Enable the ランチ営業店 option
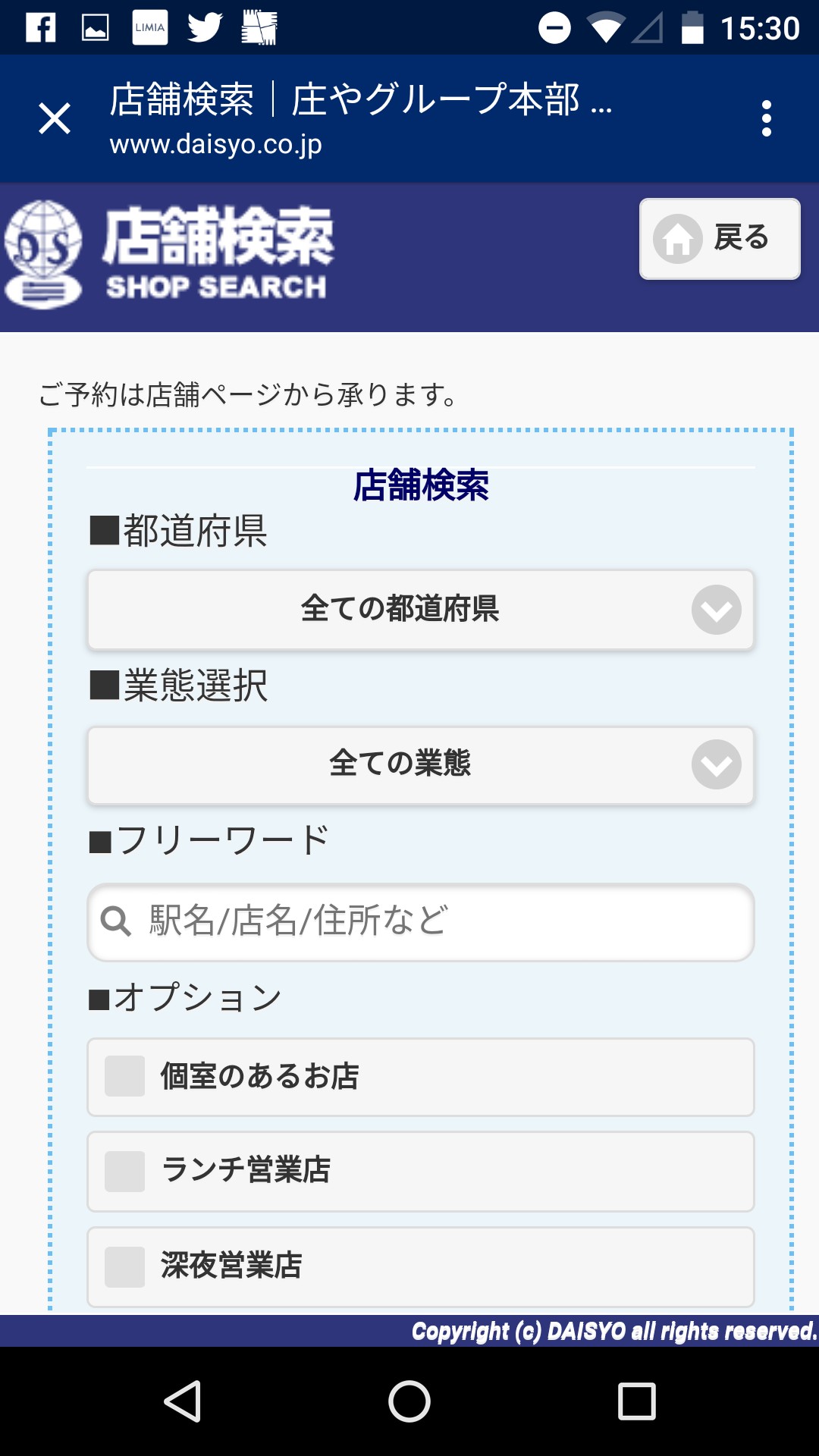This screenshot has height=1456, width=819. point(124,1171)
